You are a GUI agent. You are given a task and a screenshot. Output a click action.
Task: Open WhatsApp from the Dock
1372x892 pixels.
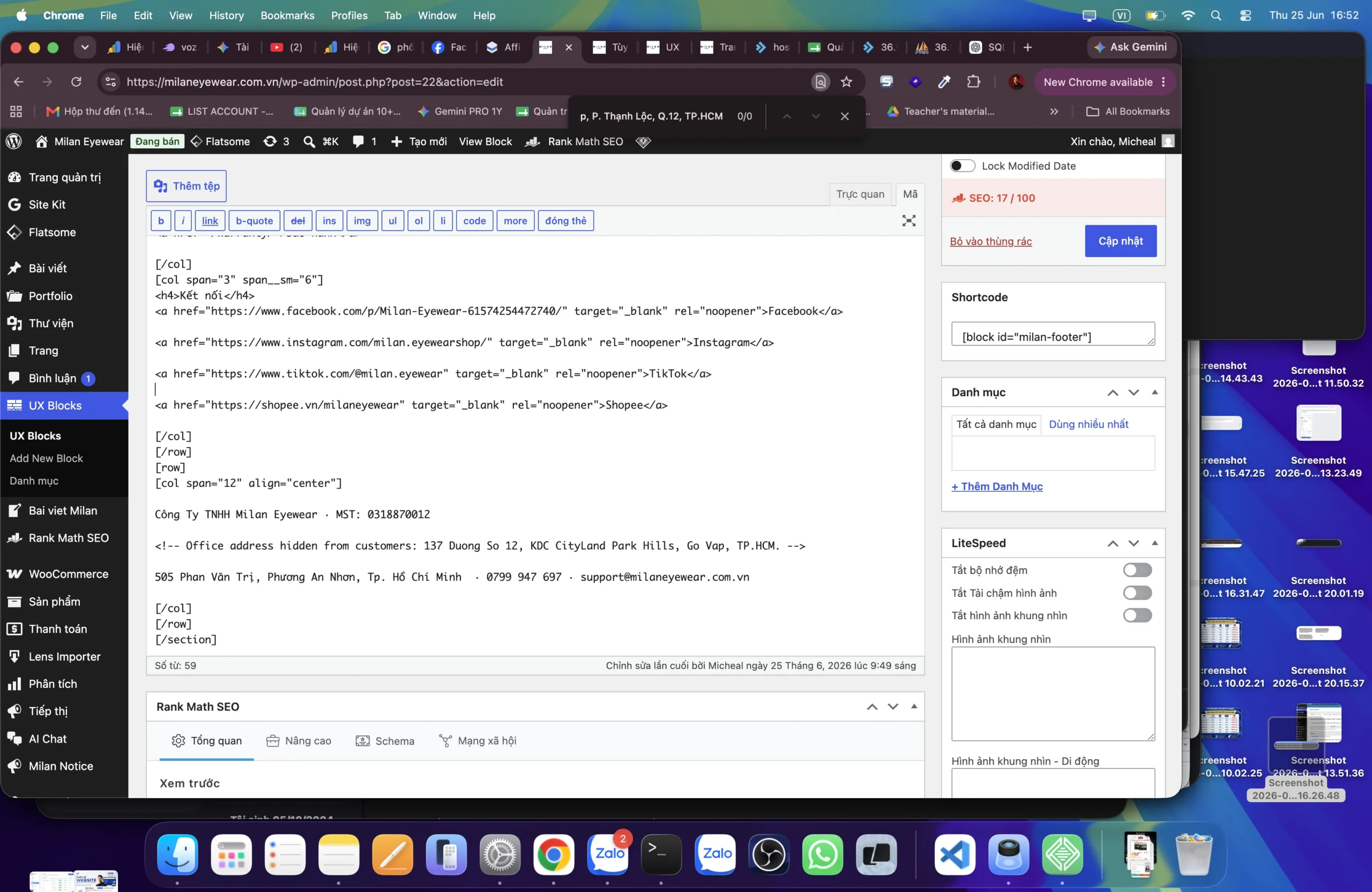[823, 854]
